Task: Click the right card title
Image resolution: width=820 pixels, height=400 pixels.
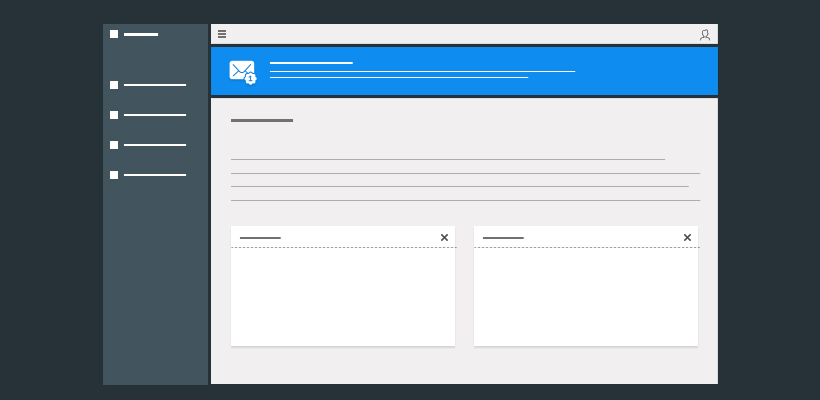Action: coord(503,238)
